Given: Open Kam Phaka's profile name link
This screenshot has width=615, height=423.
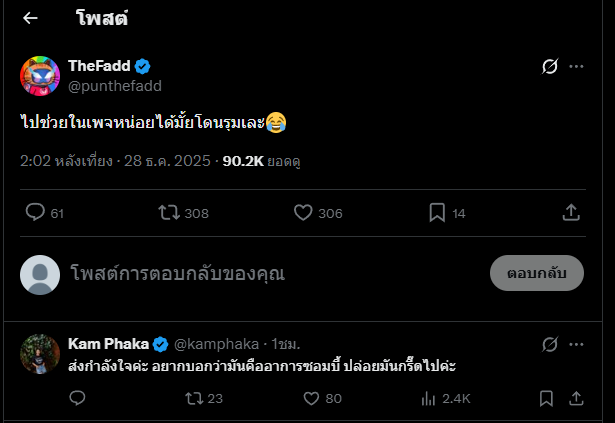Looking at the screenshot, I should coord(108,344).
